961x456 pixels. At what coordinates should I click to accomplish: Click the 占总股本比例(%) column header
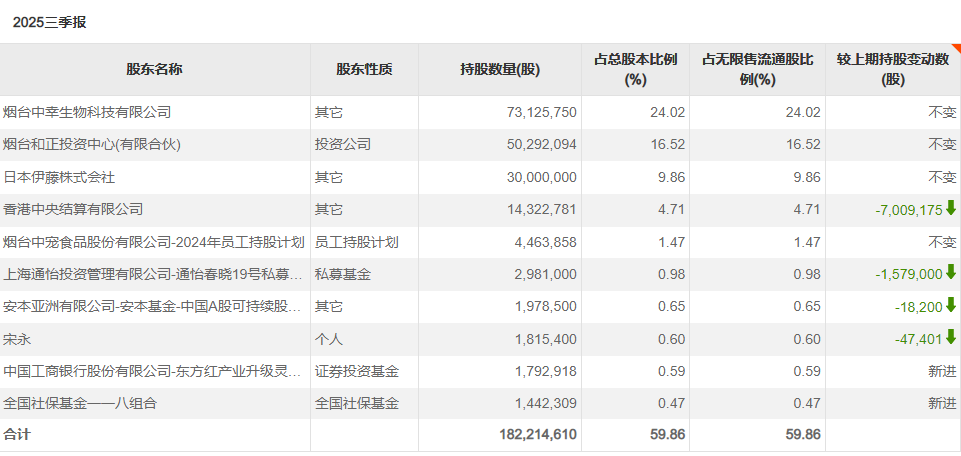[636, 69]
